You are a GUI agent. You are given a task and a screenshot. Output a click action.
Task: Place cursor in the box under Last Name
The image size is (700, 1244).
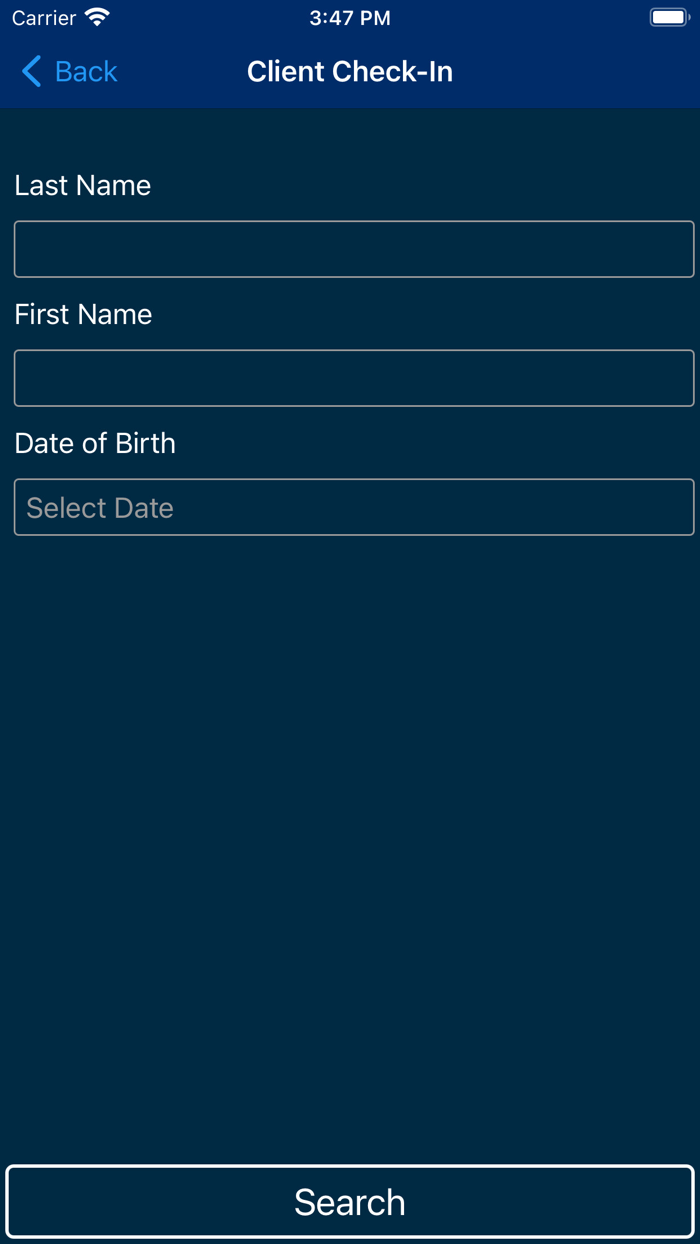click(x=354, y=249)
